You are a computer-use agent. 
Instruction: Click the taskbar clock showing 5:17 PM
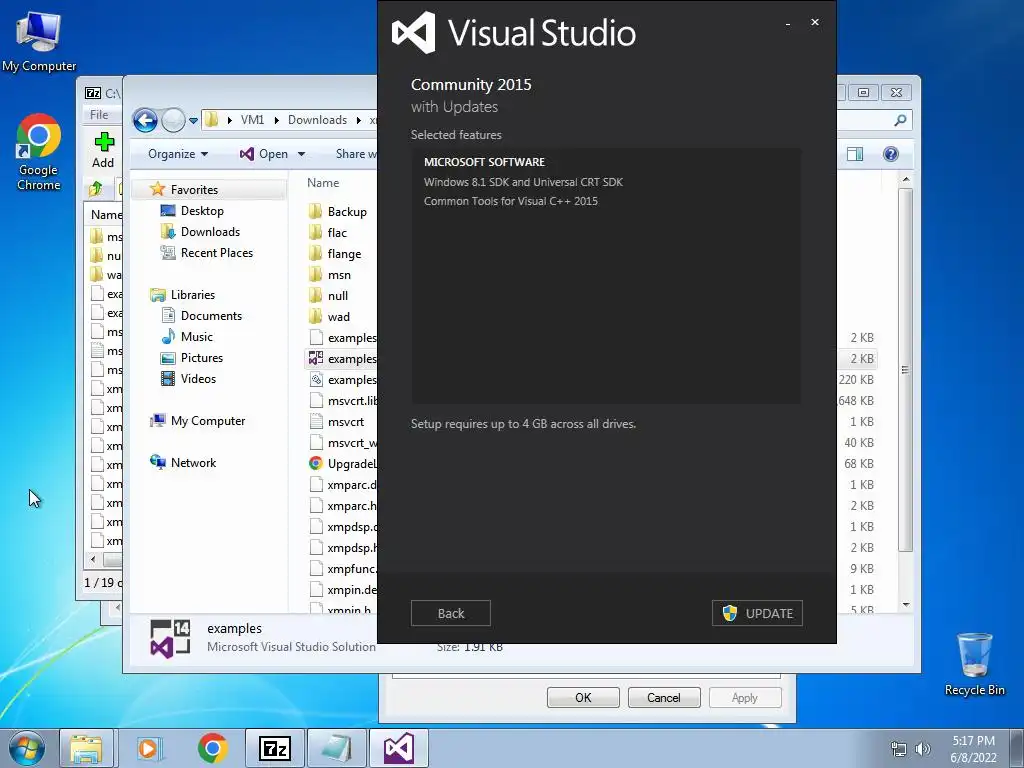pos(973,749)
